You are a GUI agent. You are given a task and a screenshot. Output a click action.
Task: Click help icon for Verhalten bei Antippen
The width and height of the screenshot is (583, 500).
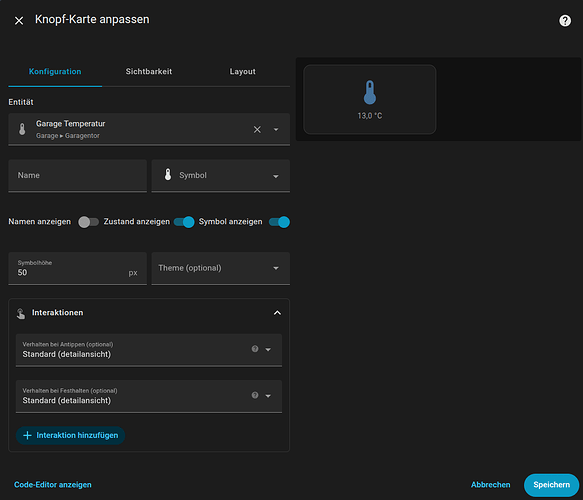pos(255,349)
